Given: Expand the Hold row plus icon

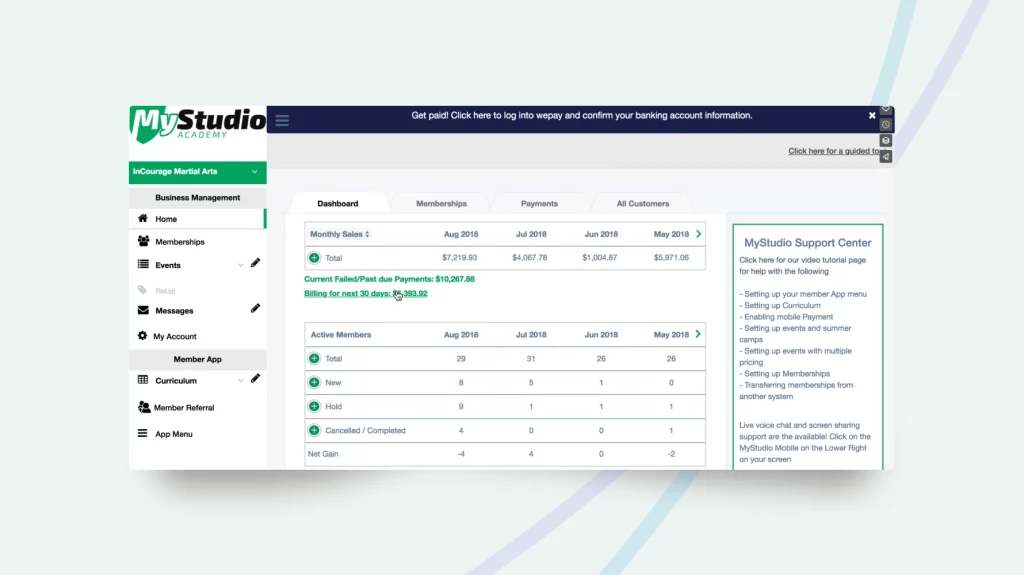Looking at the screenshot, I should pyautogui.click(x=314, y=406).
